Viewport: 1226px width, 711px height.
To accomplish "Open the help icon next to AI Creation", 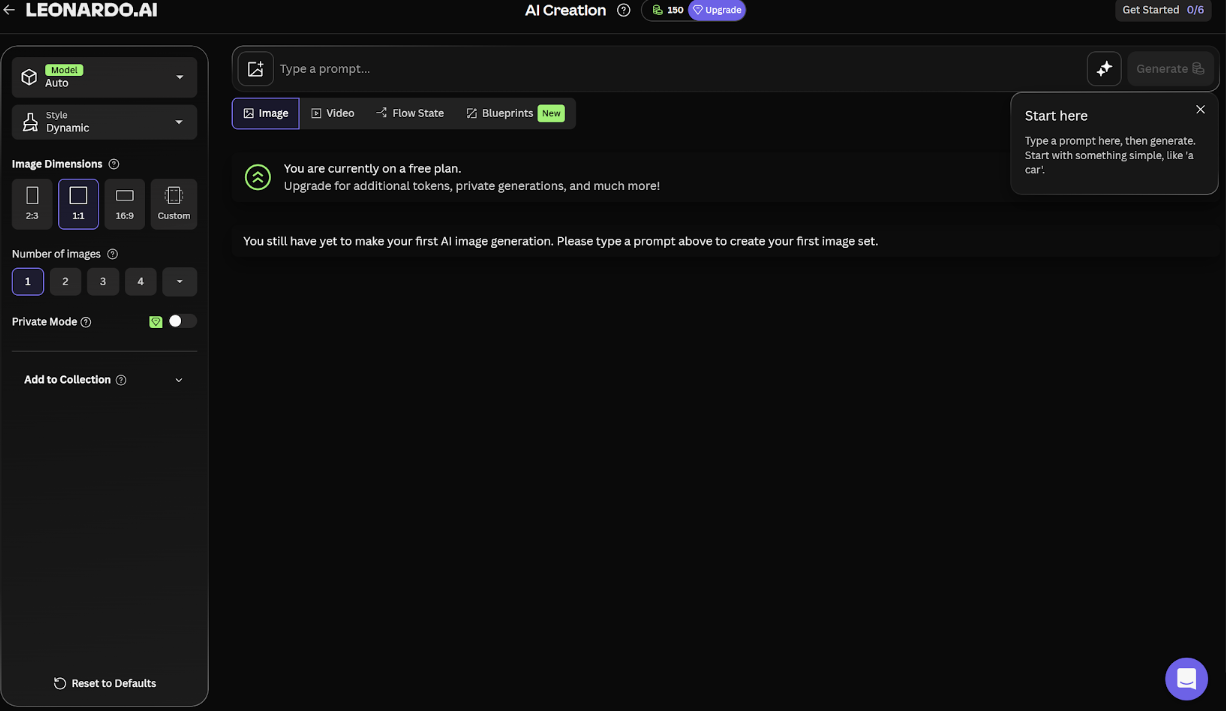I will [x=624, y=10].
